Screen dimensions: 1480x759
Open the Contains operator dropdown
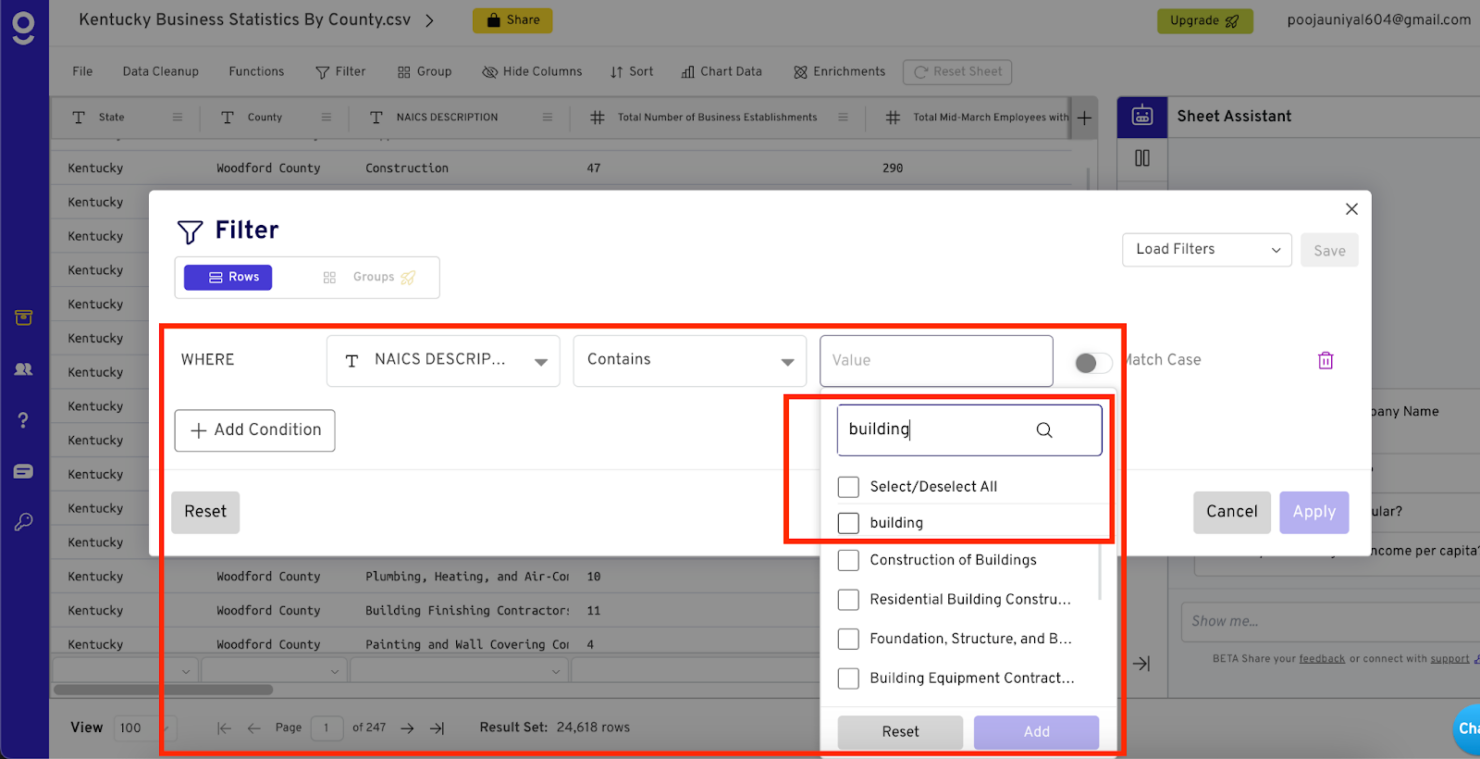(x=690, y=361)
